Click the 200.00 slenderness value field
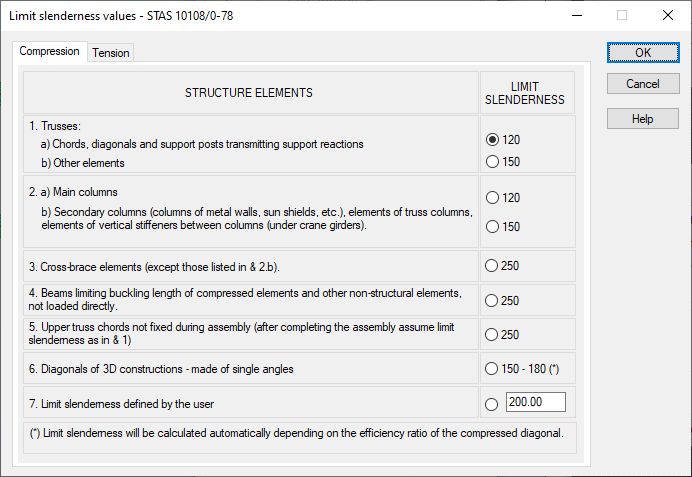 click(535, 402)
